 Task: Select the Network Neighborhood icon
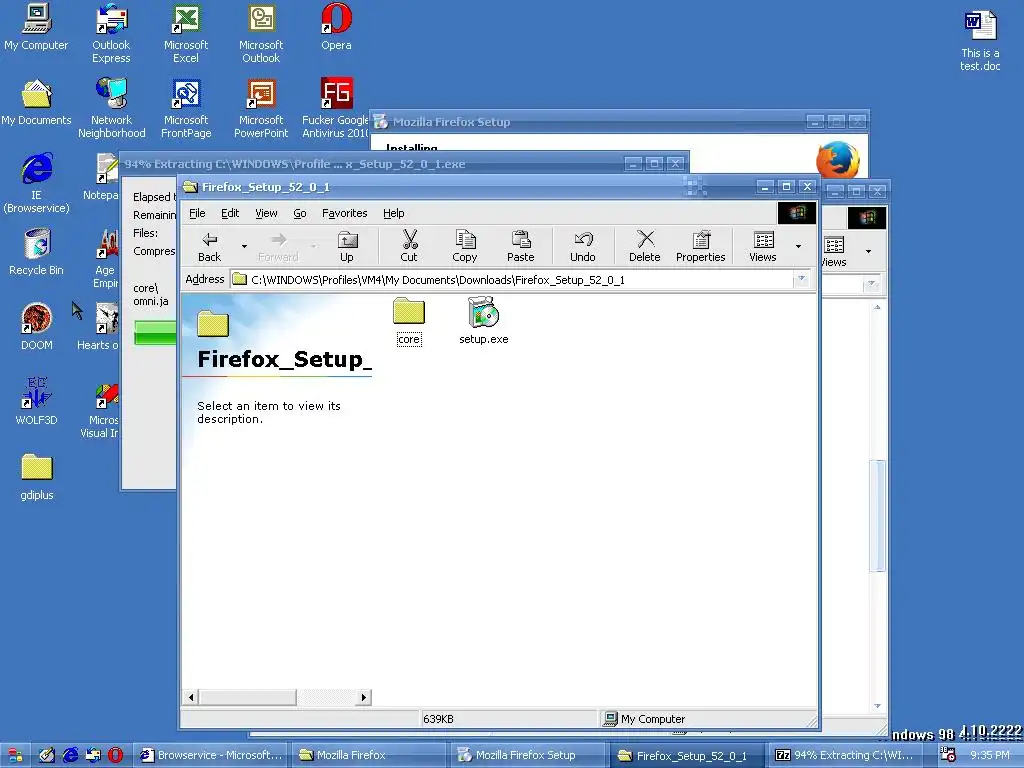[x=112, y=109]
